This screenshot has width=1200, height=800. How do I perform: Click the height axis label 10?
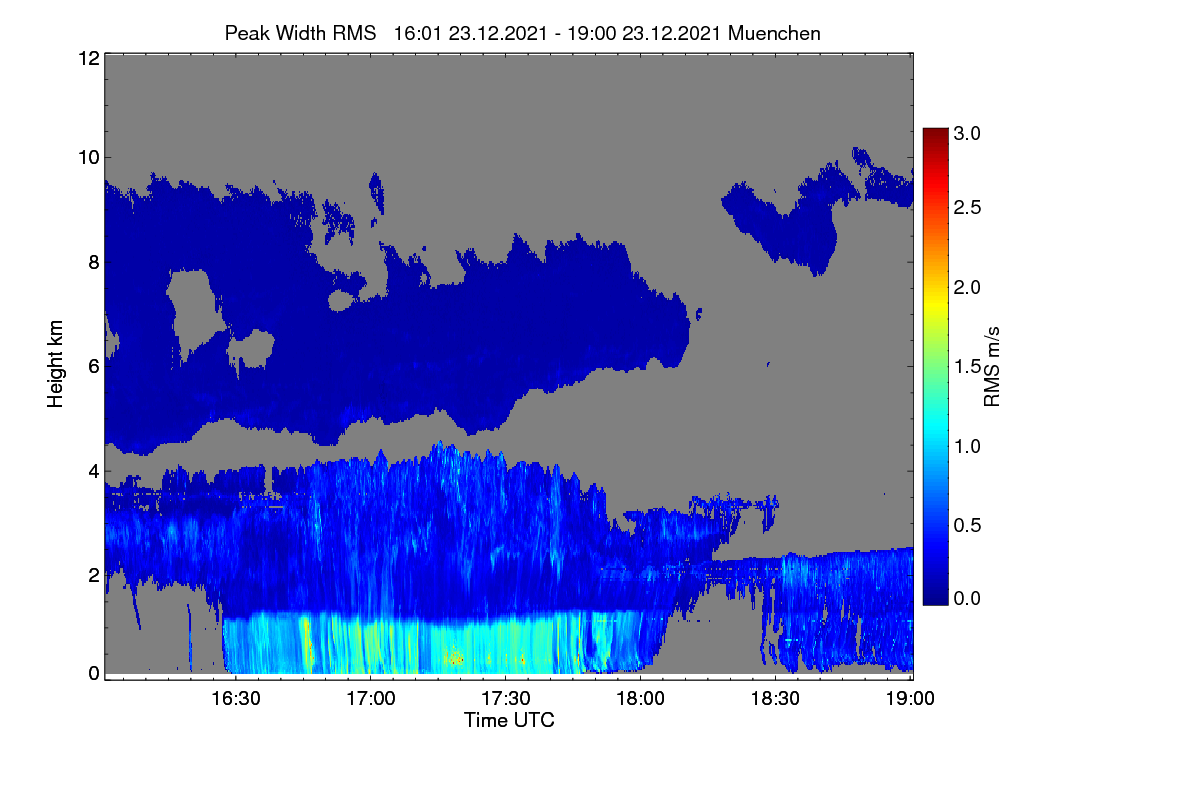click(x=88, y=157)
